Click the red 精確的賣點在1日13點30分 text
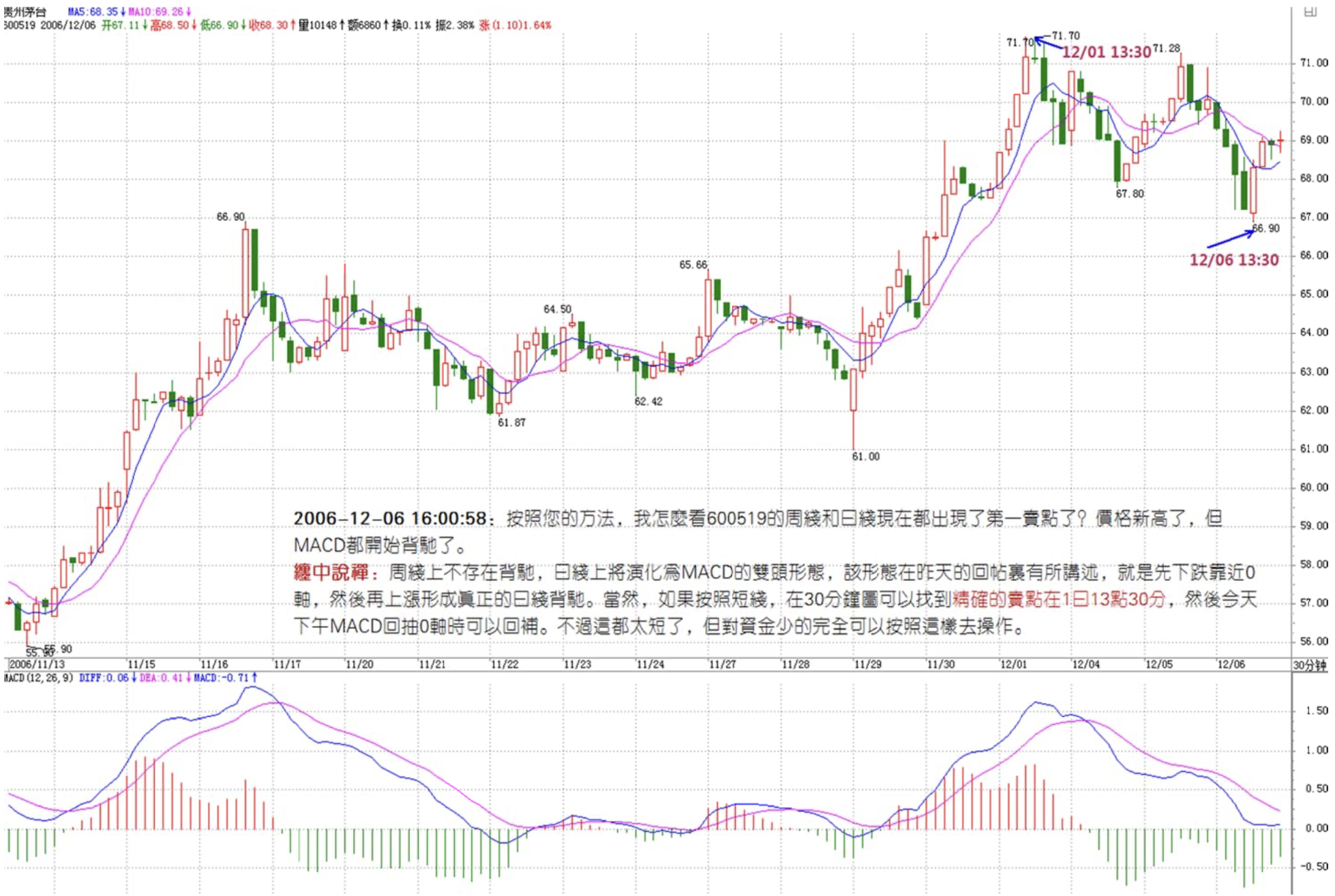1335x896 pixels. coord(1058,600)
